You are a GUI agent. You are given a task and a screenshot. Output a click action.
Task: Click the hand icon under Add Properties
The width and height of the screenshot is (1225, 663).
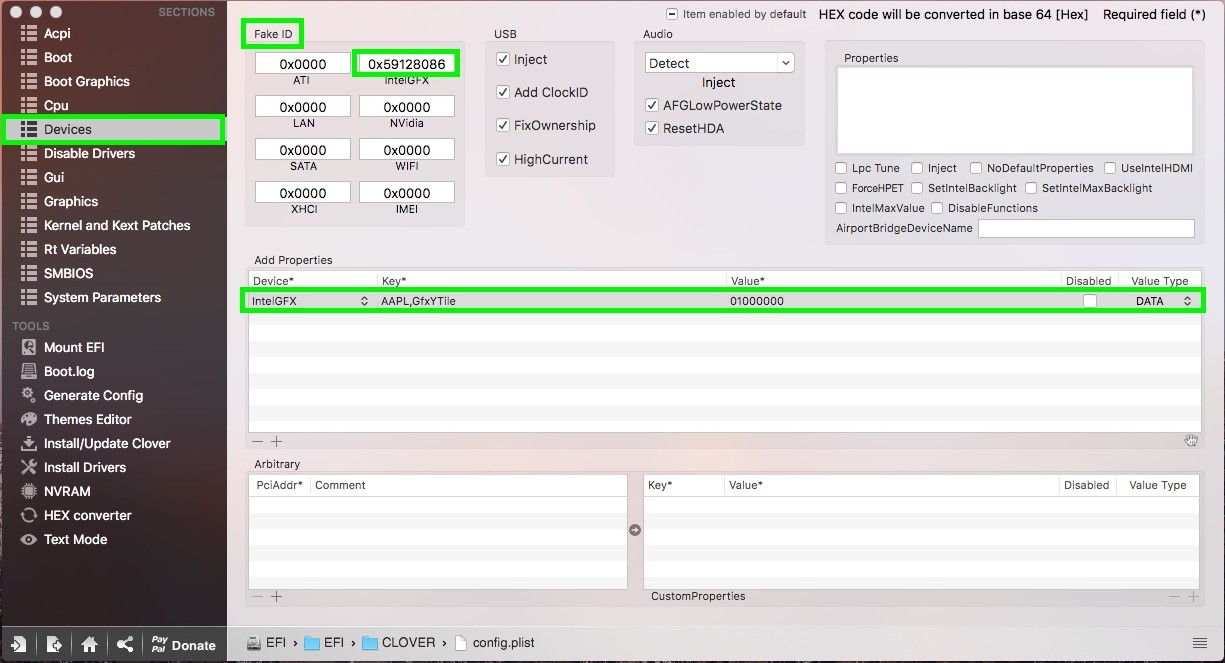(1191, 440)
